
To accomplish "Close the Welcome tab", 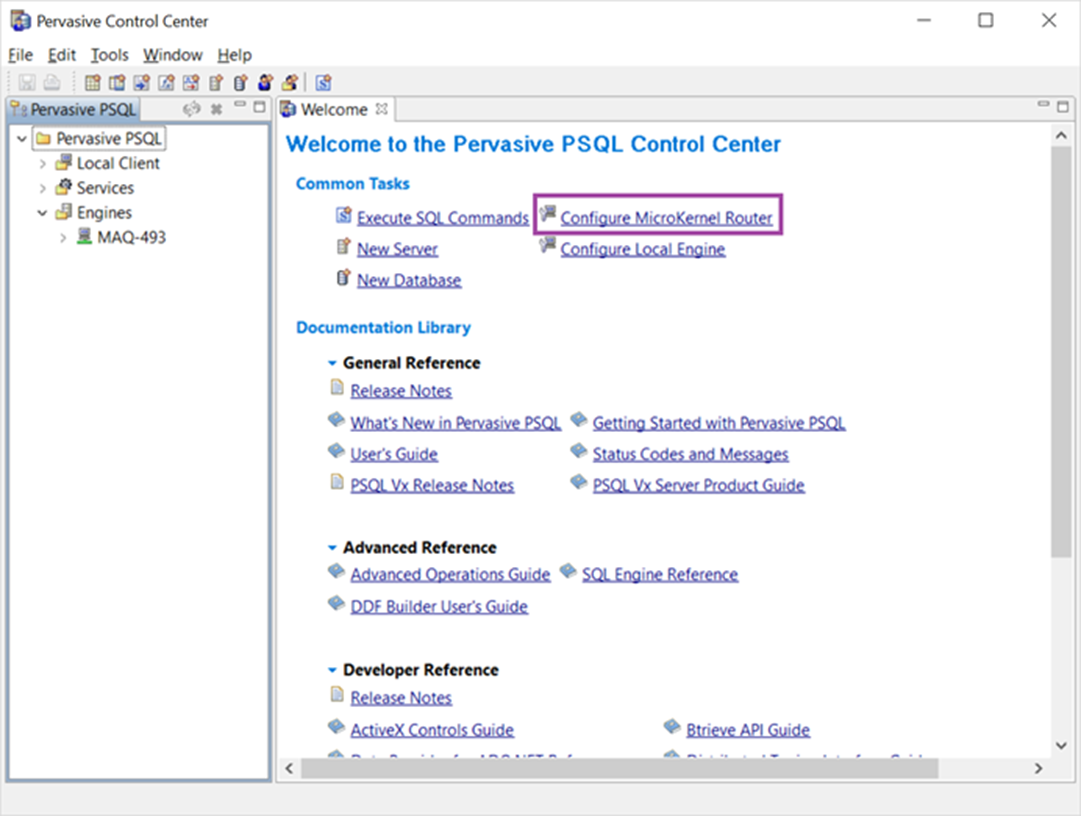I will click(x=381, y=109).
